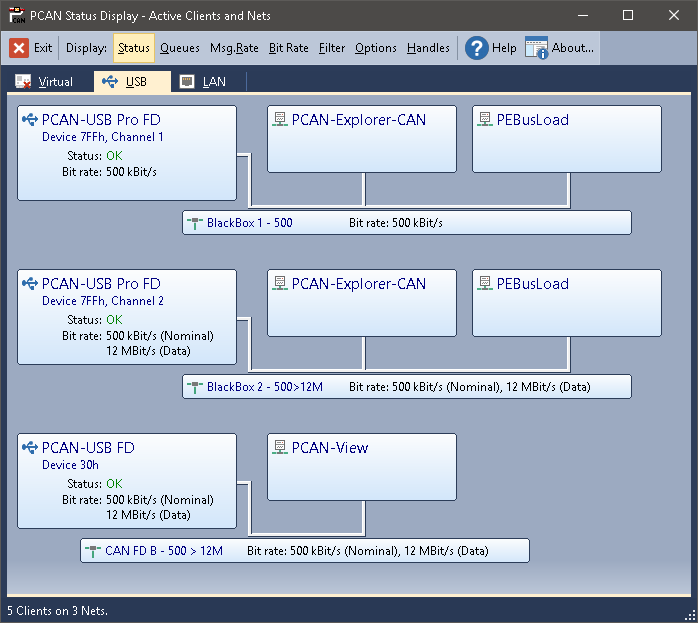This screenshot has height=623, width=698.
Task: Show the Bit Rate display view
Action: tap(289, 48)
